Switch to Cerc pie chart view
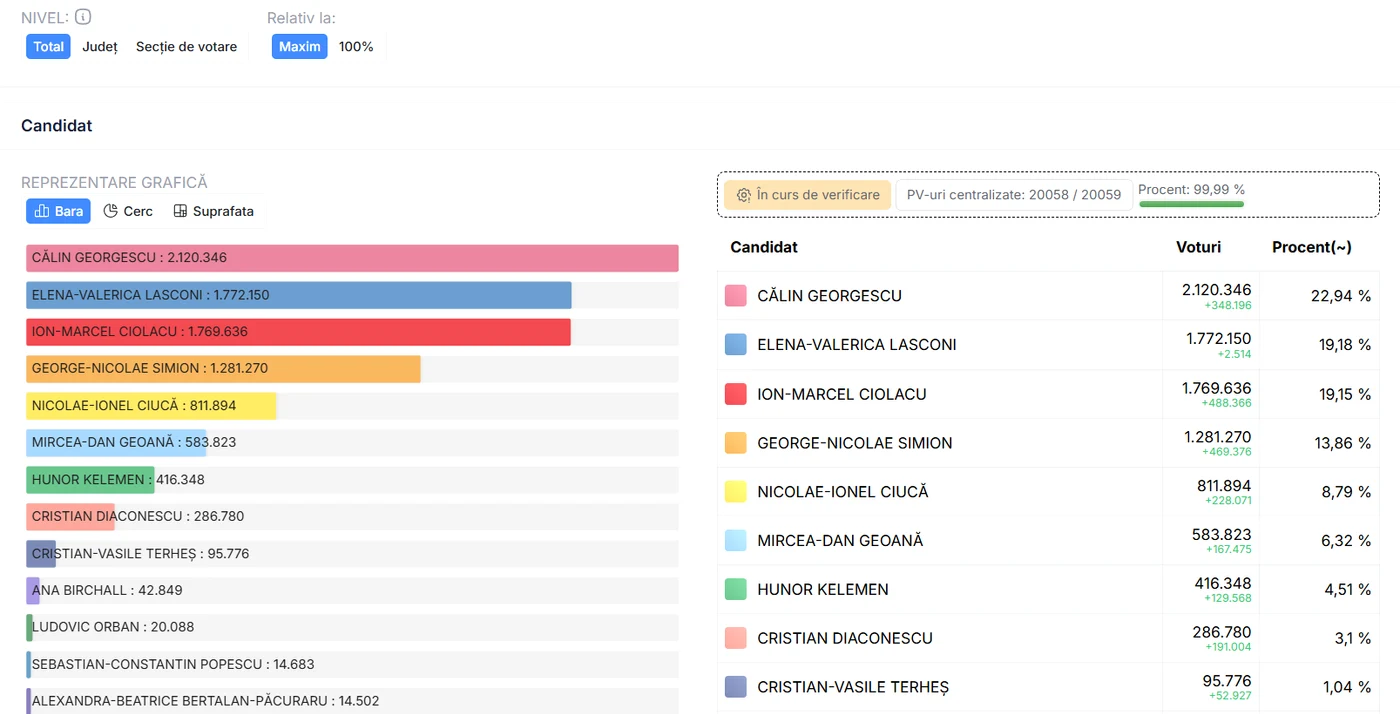1400x714 pixels. pyautogui.click(x=128, y=211)
